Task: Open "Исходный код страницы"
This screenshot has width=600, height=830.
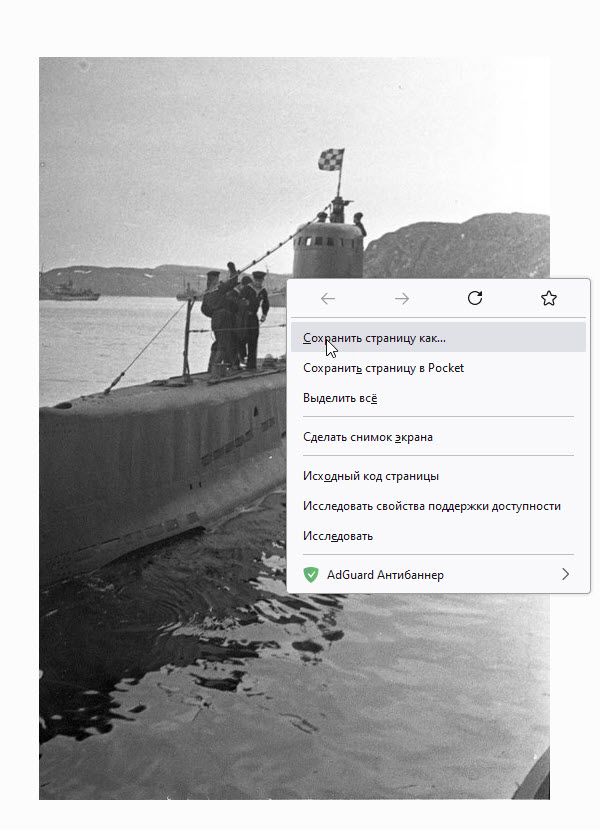Action: coord(438,476)
